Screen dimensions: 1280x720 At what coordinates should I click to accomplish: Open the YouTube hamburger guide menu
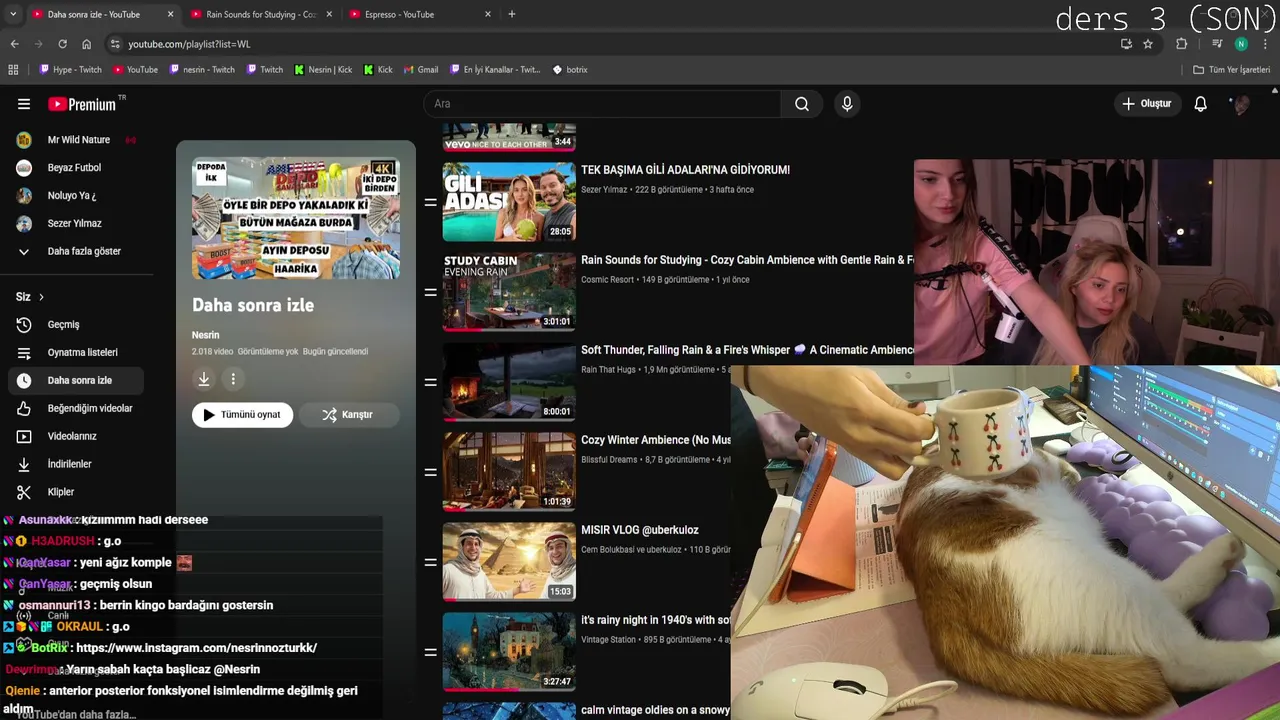pyautogui.click(x=24, y=104)
